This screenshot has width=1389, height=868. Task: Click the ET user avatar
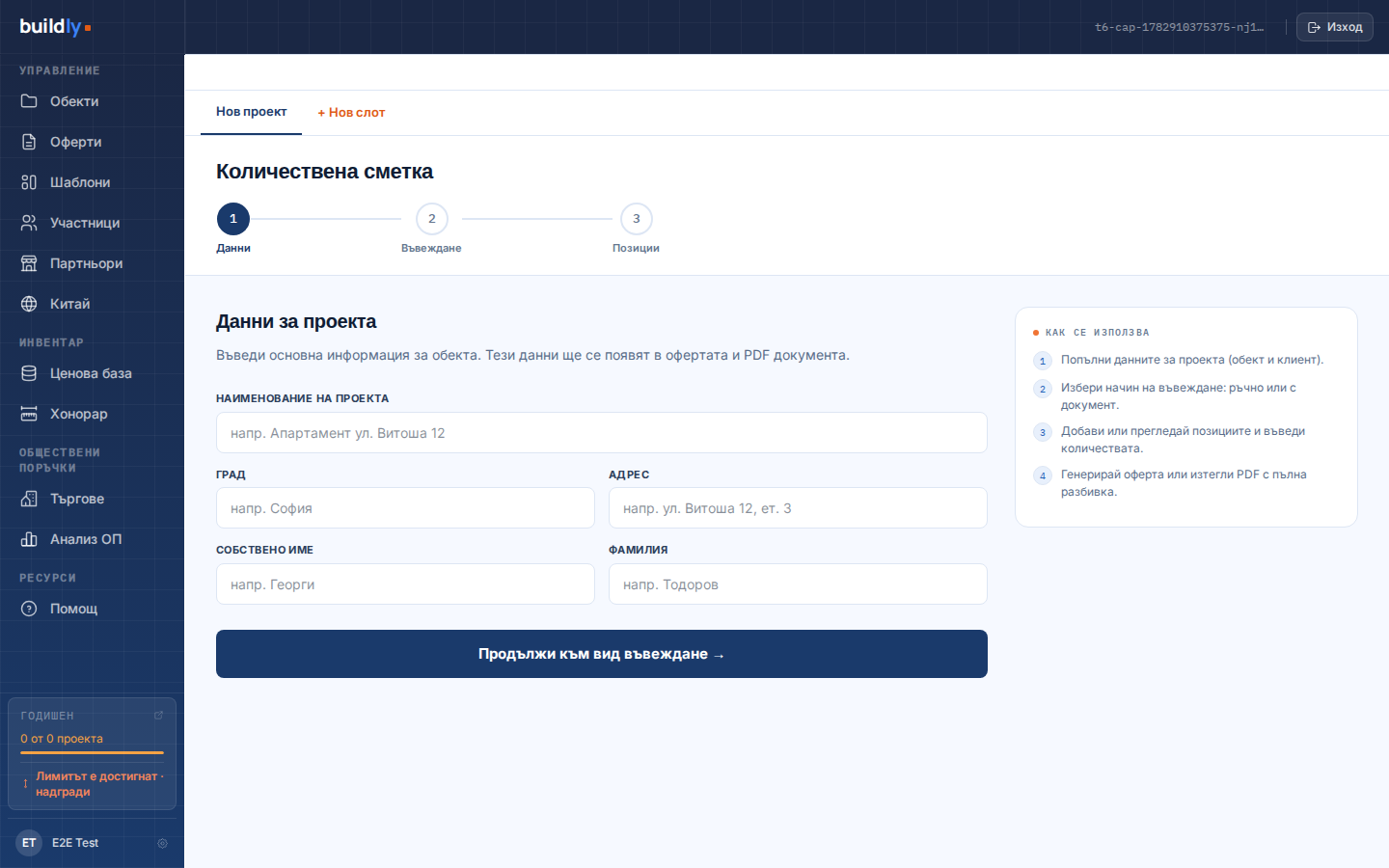29,843
